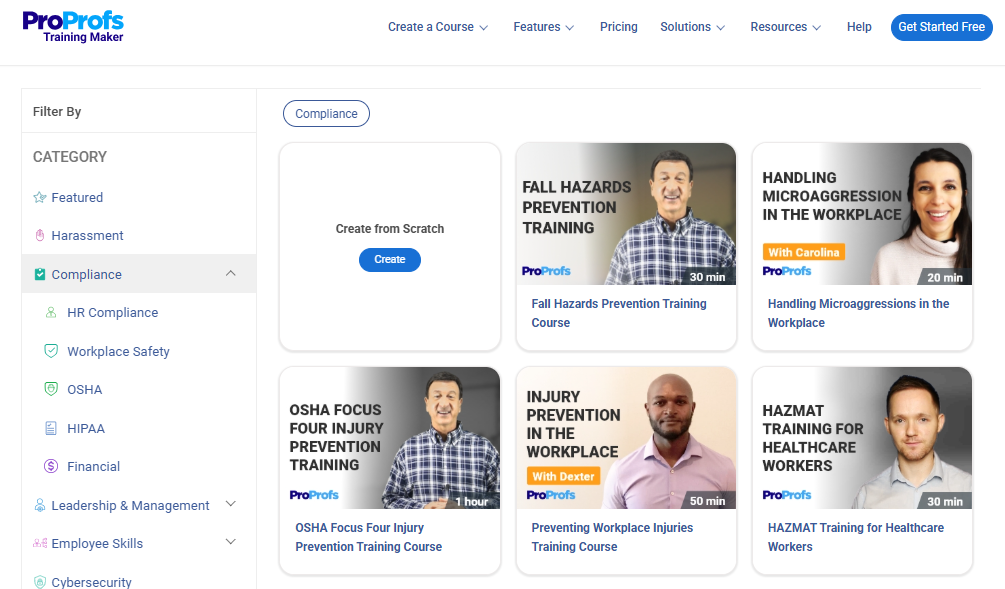
Task: Select the Cybersecurity category
Action: pyautogui.click(x=91, y=582)
